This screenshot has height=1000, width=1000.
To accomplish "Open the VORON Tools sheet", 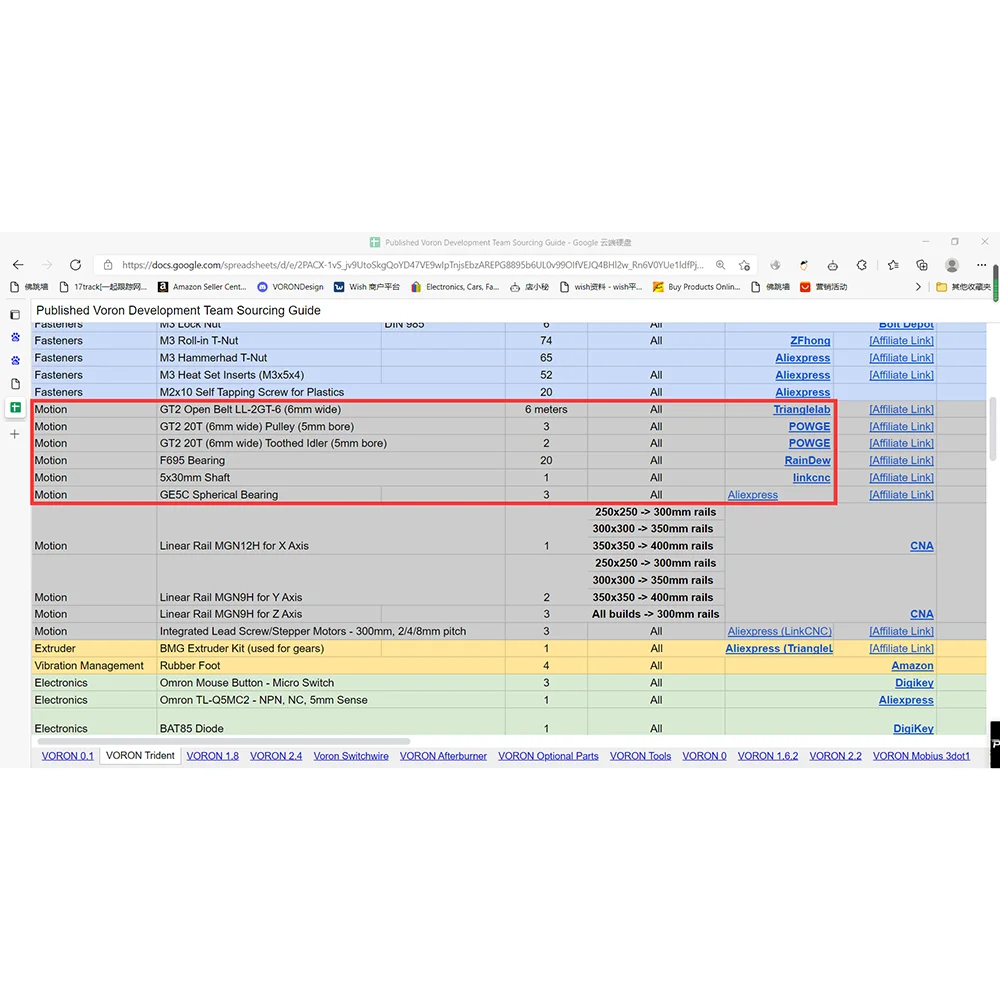I will coord(640,756).
